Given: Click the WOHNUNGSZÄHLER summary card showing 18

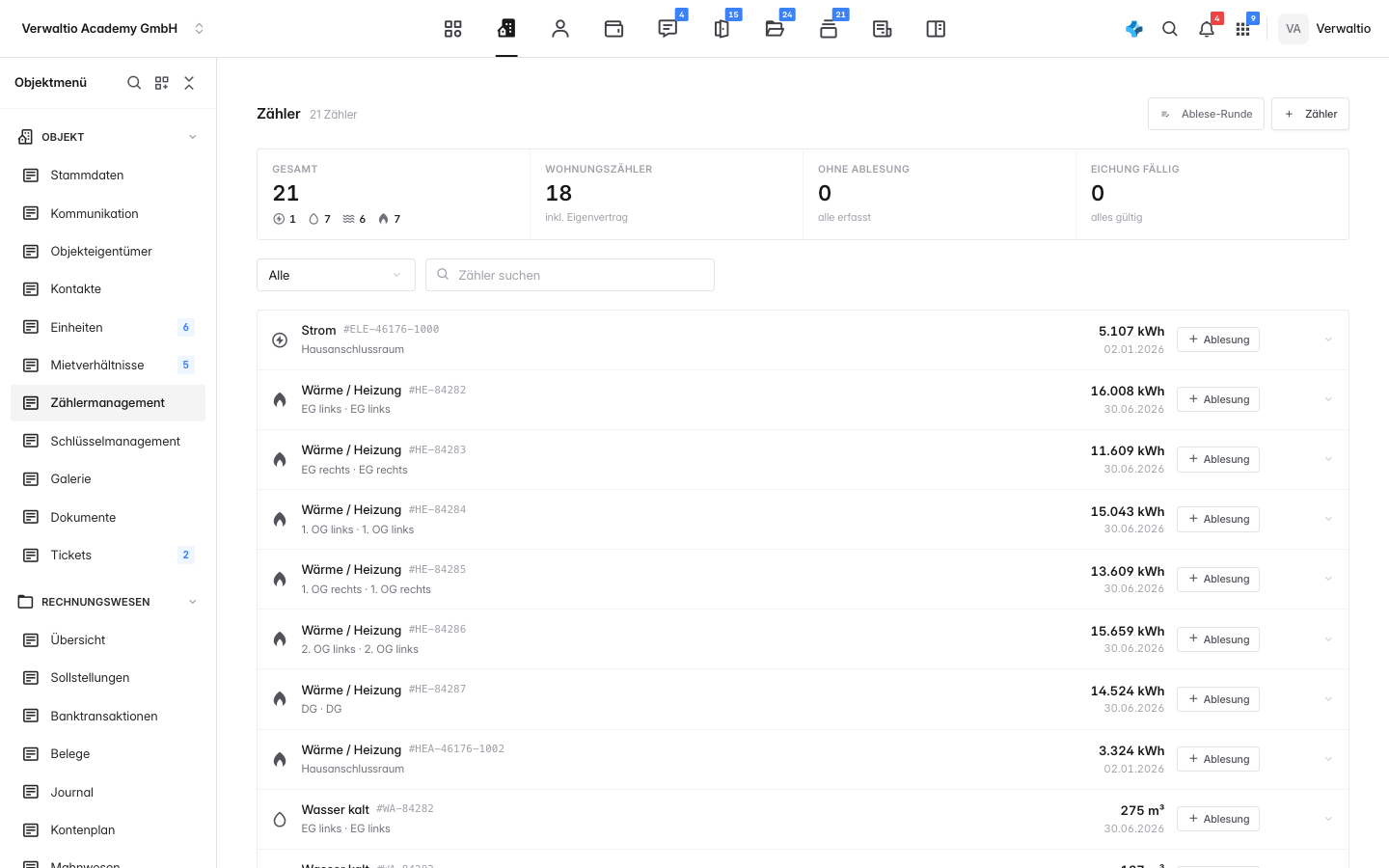Looking at the screenshot, I should (667, 194).
